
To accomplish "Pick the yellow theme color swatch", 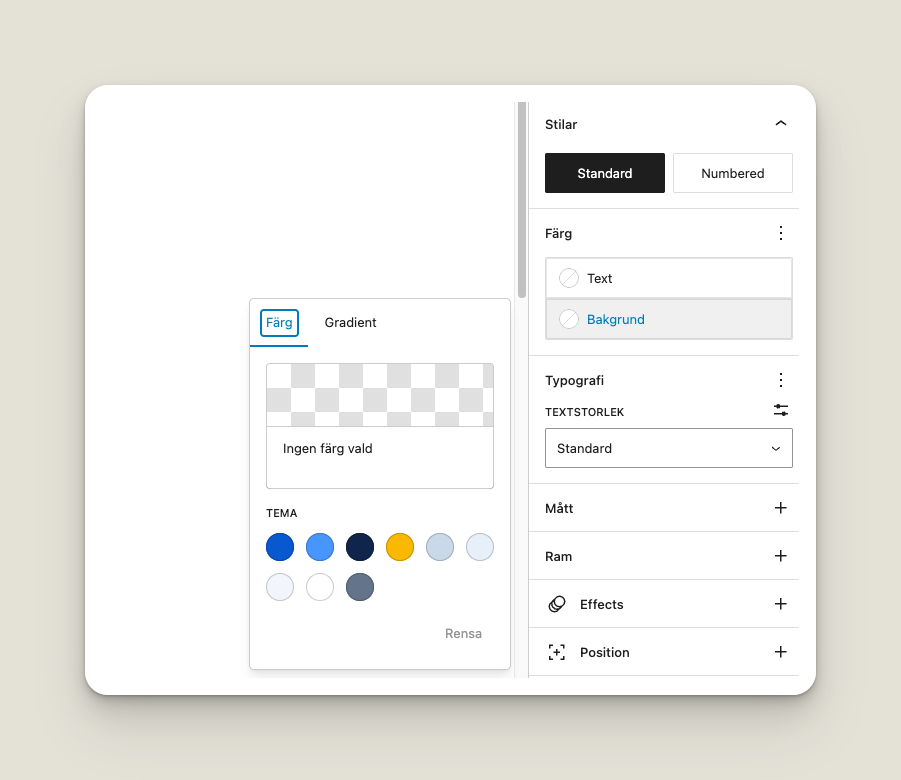I will [x=400, y=547].
